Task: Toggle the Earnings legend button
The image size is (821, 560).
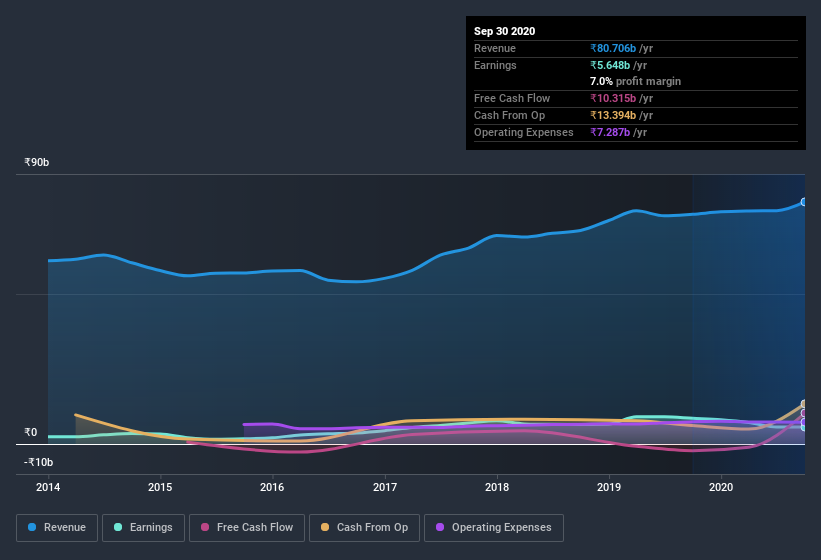Action: pos(143,528)
